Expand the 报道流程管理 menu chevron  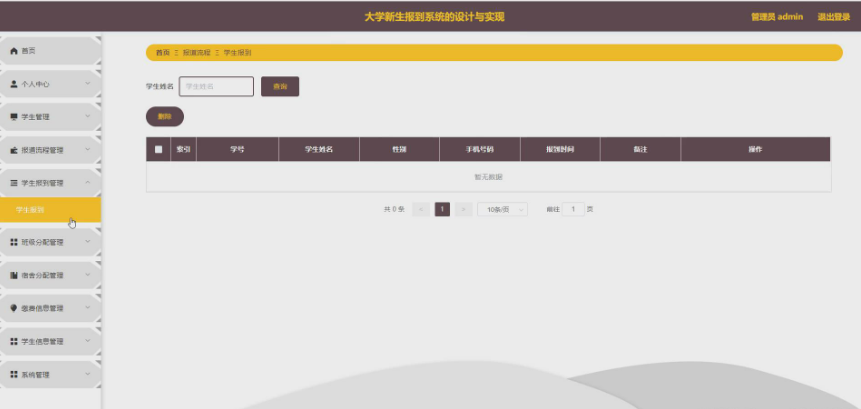(x=88, y=149)
